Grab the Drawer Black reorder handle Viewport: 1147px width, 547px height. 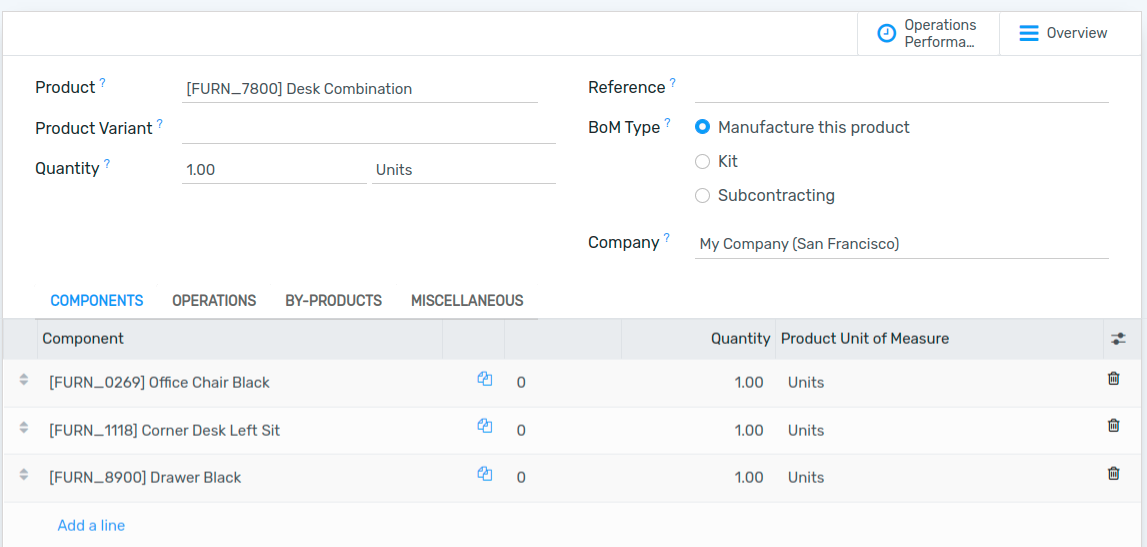pyautogui.click(x=23, y=475)
